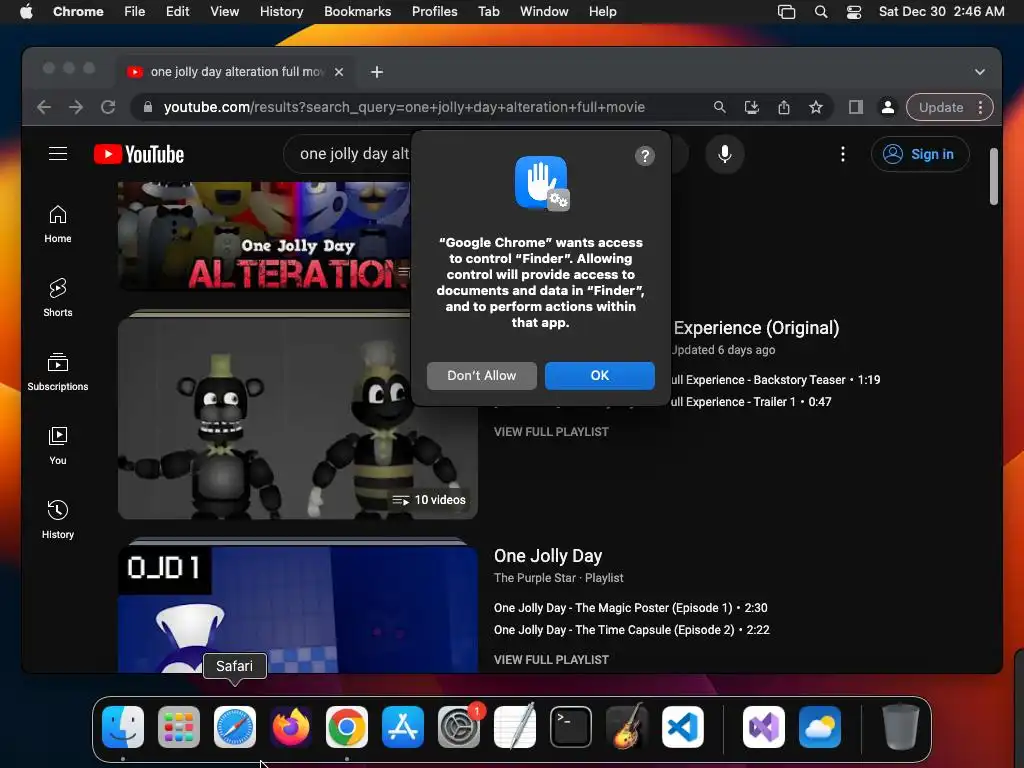
Task: Open the Trash in the Dock
Action: click(x=901, y=727)
